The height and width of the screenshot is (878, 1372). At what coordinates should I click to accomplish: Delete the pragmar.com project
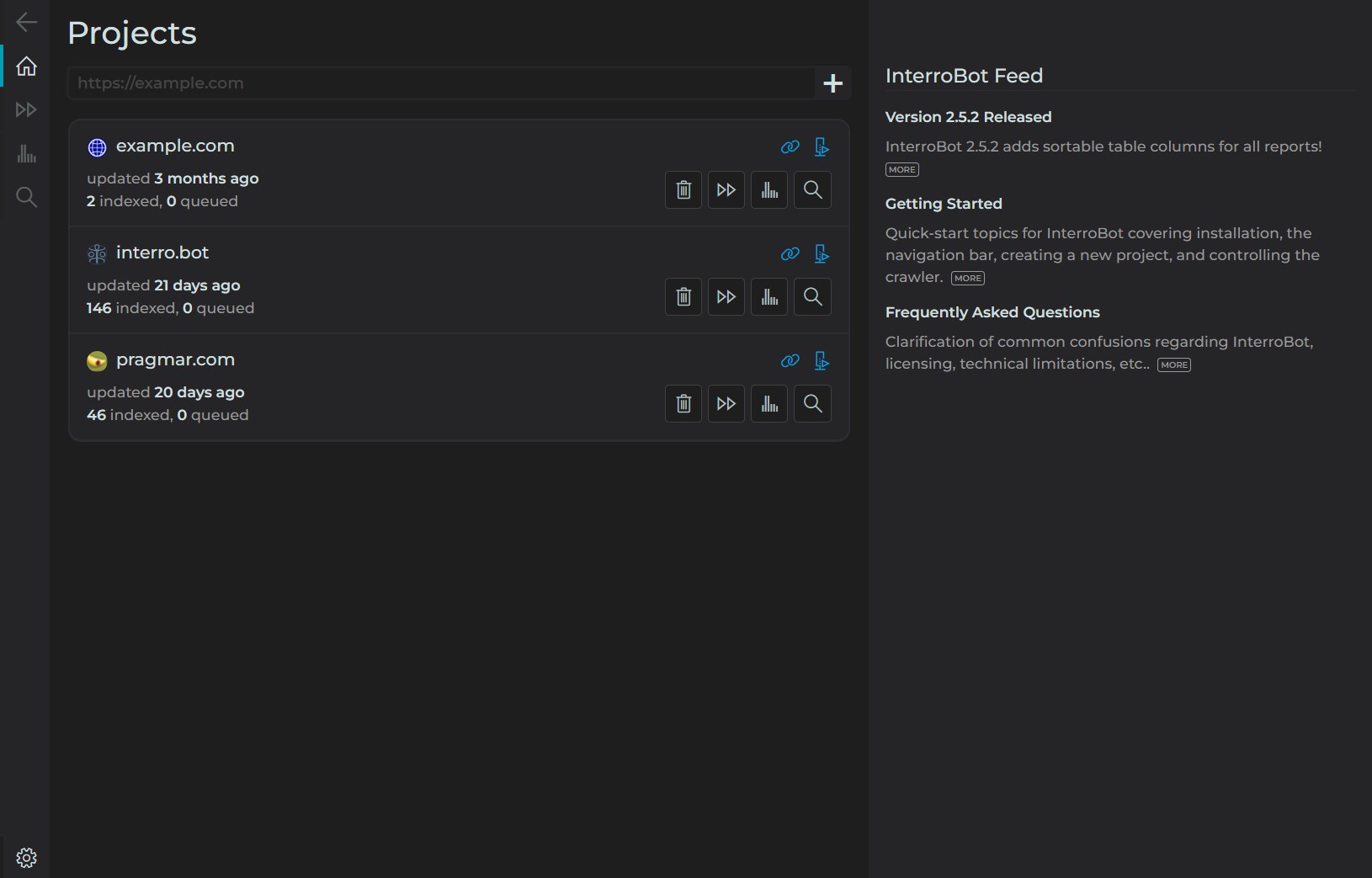coord(683,403)
